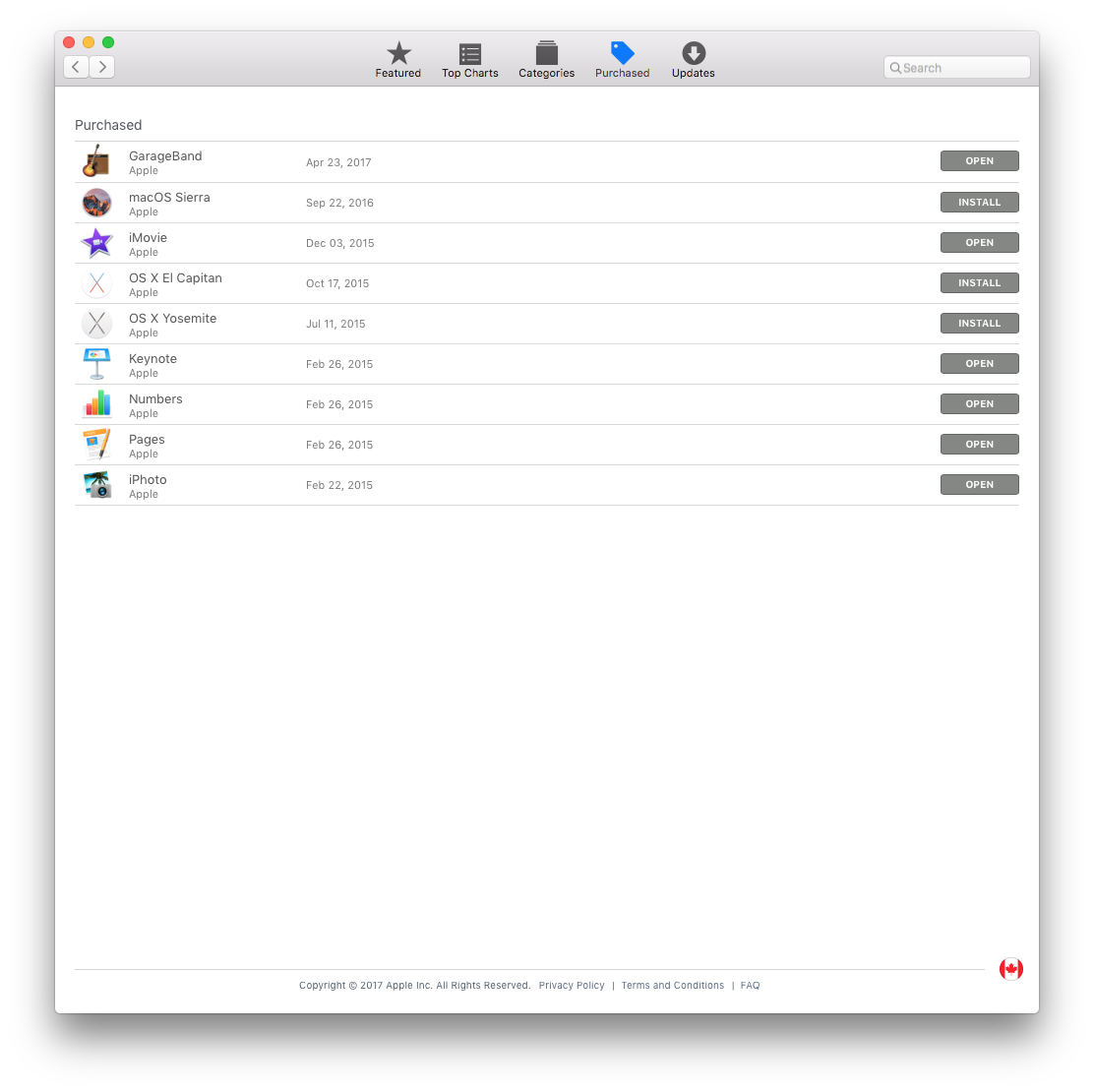Click the macOS Sierra mountain icon
Image resolution: width=1094 pixels, height=1092 pixels.
(97, 203)
